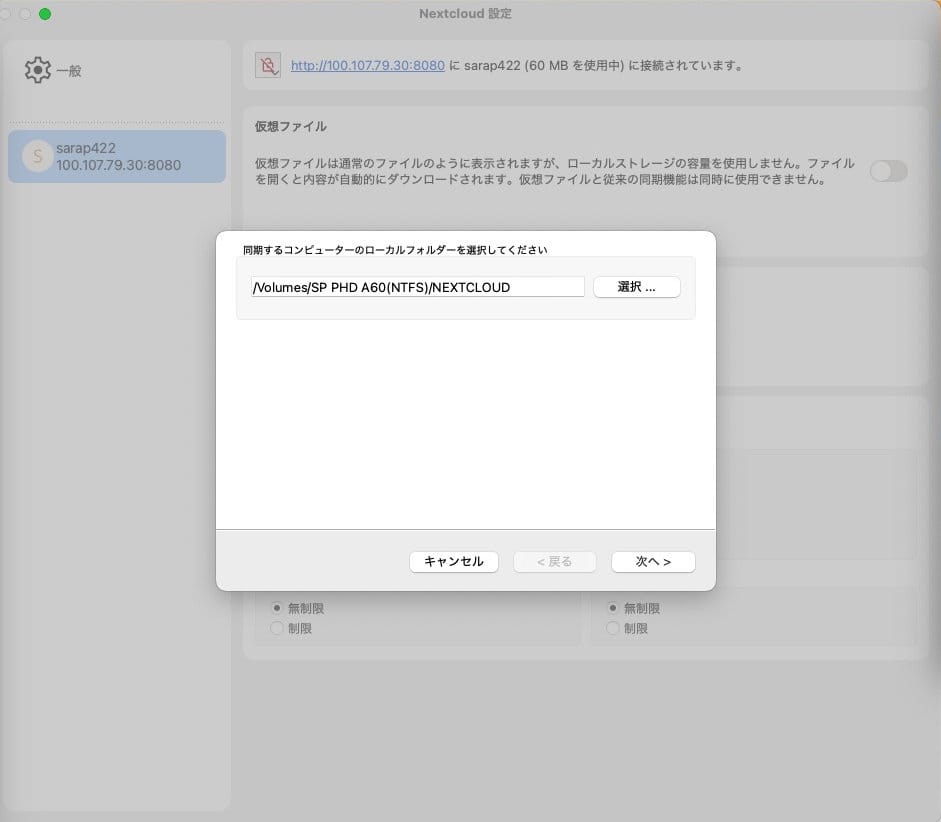This screenshot has width=941, height=822.
Task: Click the キャンセル cancel button
Action: pyautogui.click(x=454, y=562)
